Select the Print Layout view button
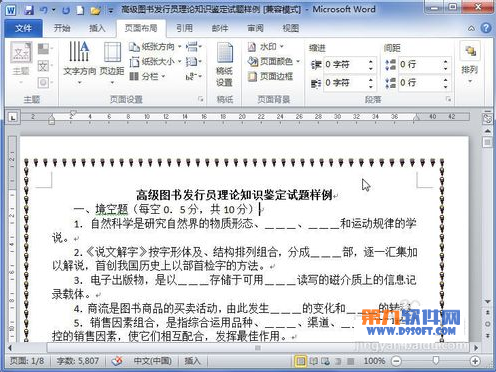 300,361
